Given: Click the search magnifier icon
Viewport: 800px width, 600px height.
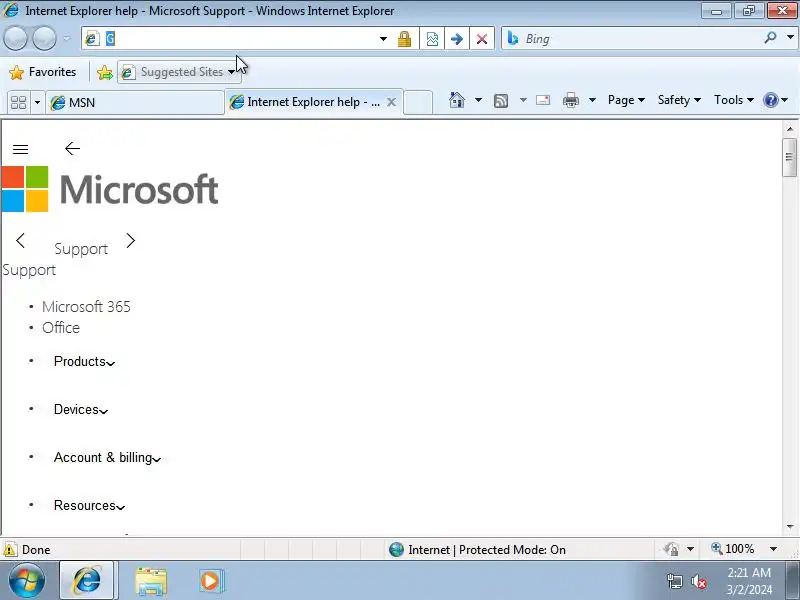Looking at the screenshot, I should pos(770,38).
